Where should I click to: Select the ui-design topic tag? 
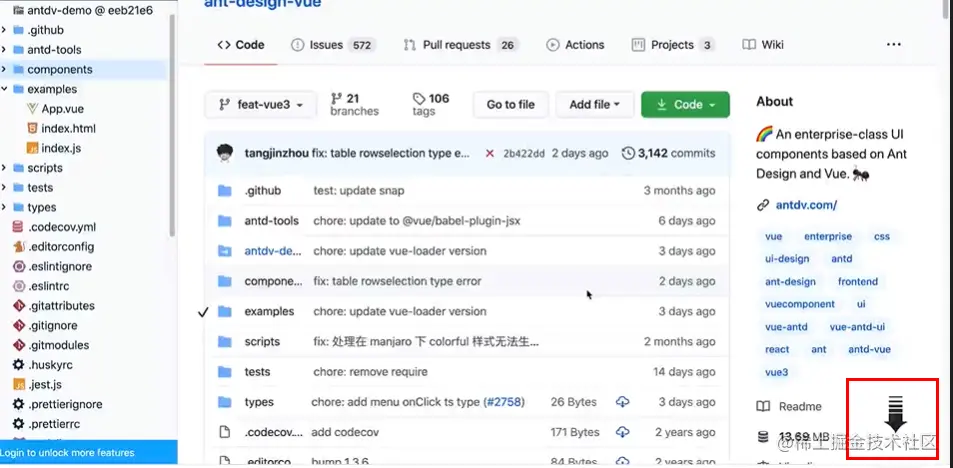pyautogui.click(x=787, y=259)
